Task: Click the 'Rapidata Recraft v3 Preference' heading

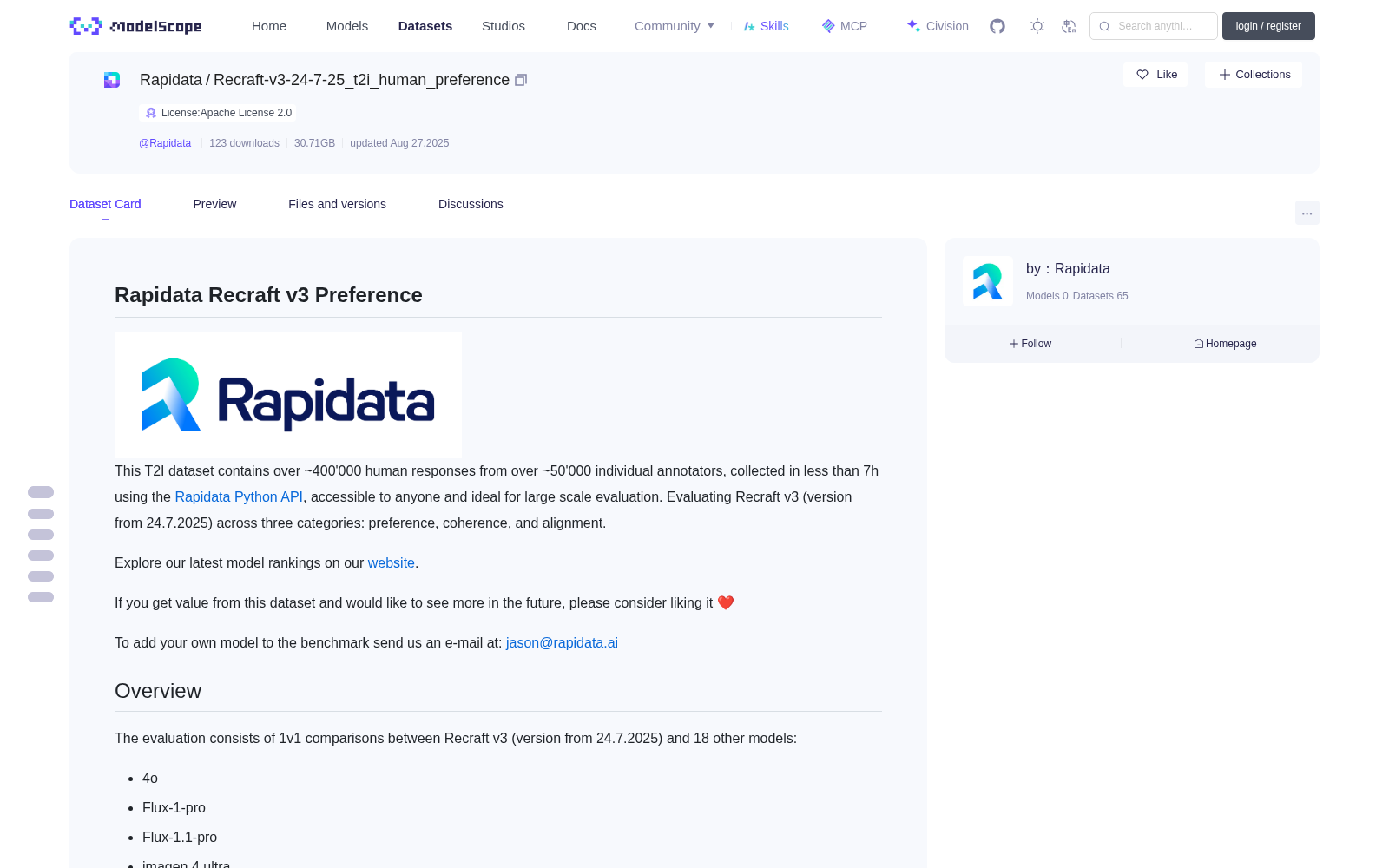Action: [x=268, y=295]
